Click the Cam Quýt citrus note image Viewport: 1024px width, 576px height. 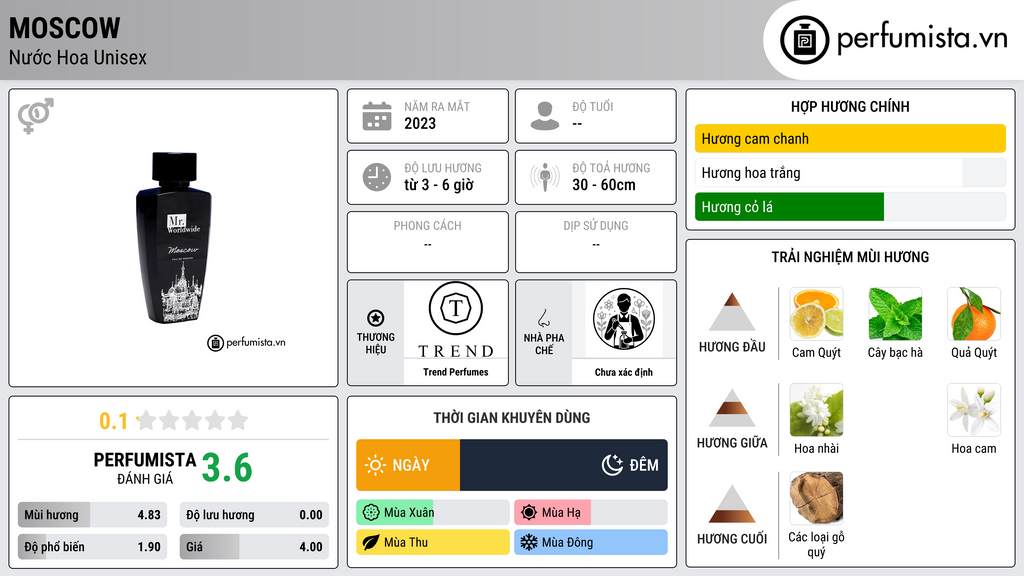tap(816, 314)
